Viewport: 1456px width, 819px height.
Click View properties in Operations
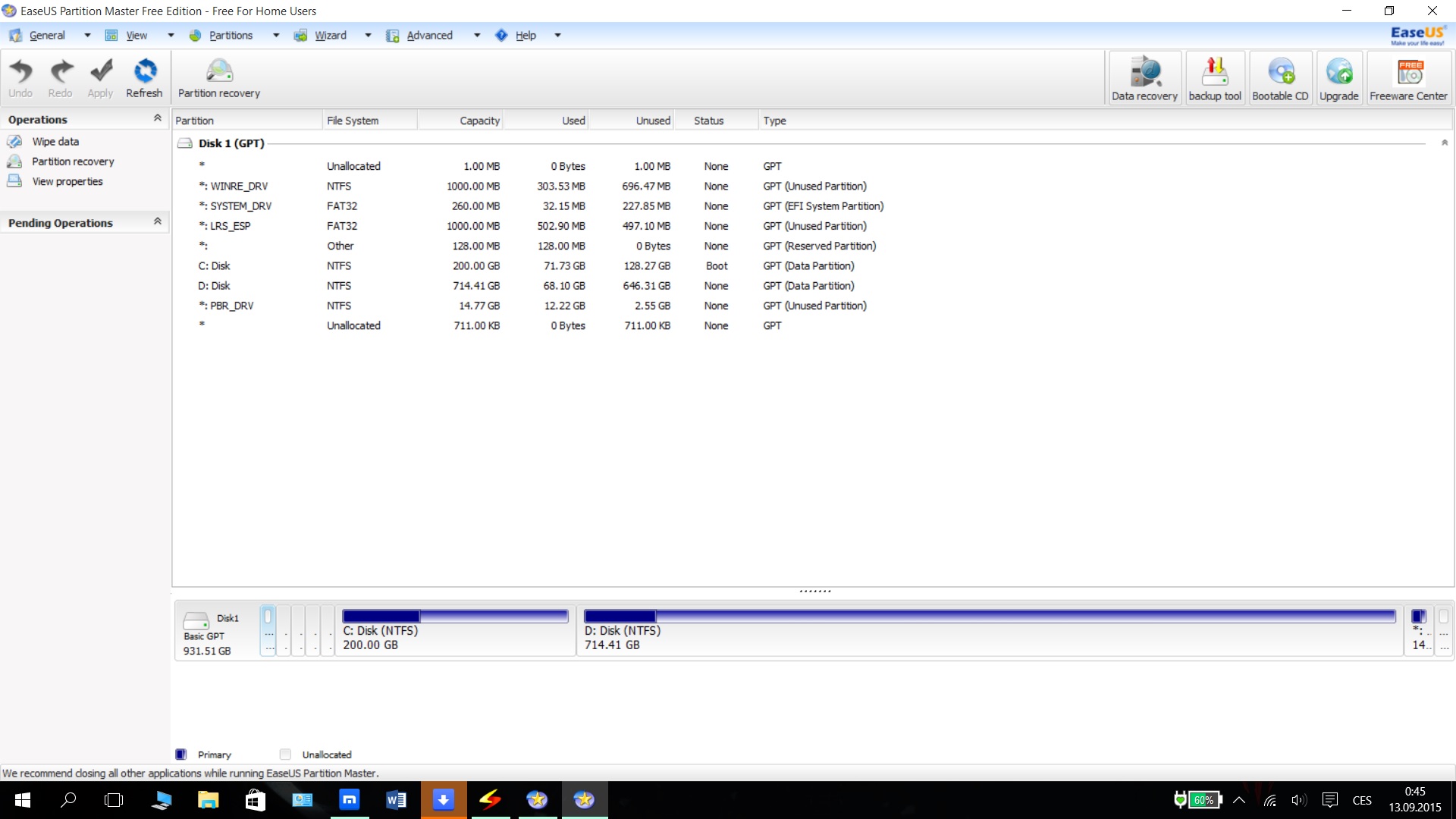[x=67, y=182]
